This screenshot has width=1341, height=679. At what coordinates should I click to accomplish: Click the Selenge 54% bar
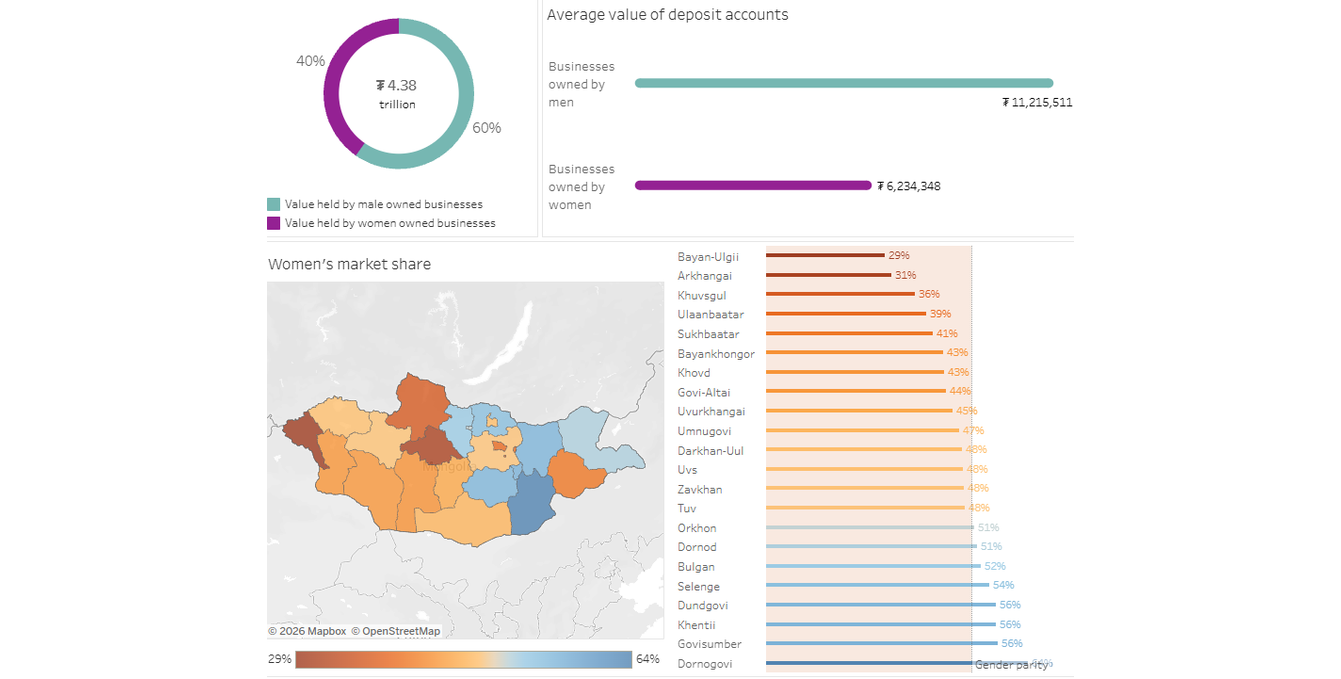877,585
